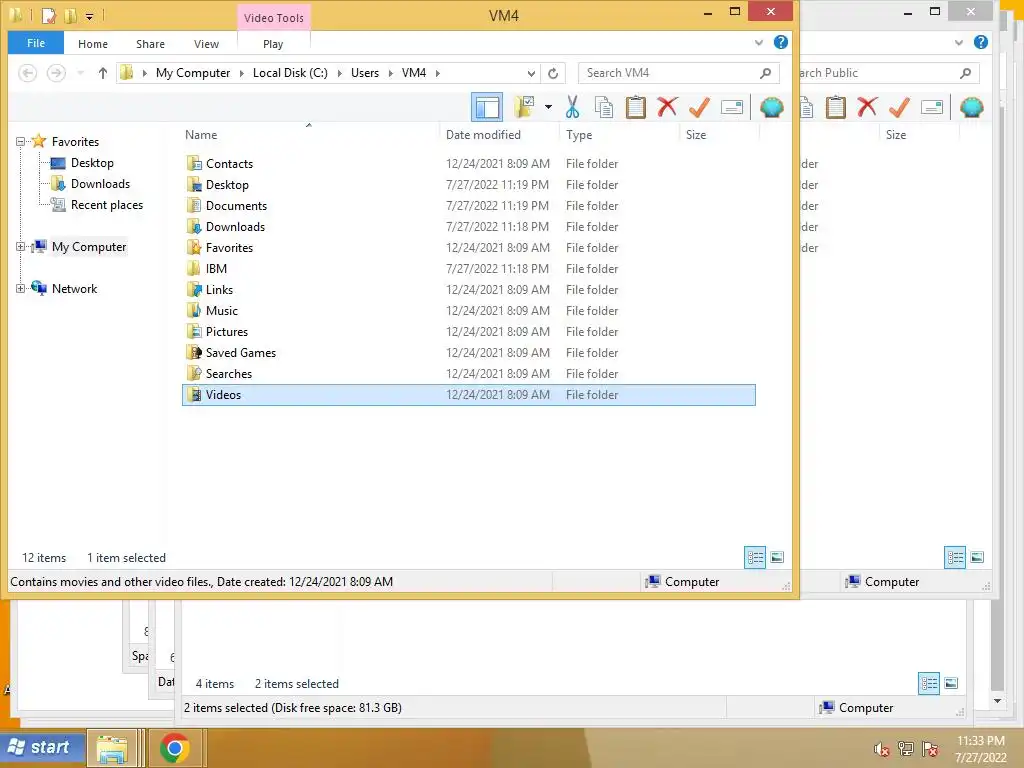This screenshot has height=768, width=1024.
Task: Click the Copy icon in VM4 toolbar
Action: coord(603,107)
